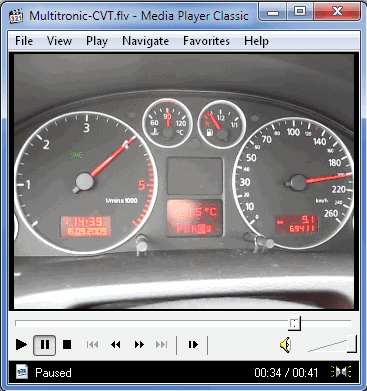Maximize the Media Player Classic window
Screen dimensions: 367x391
pyautogui.click(x=300, y=12)
